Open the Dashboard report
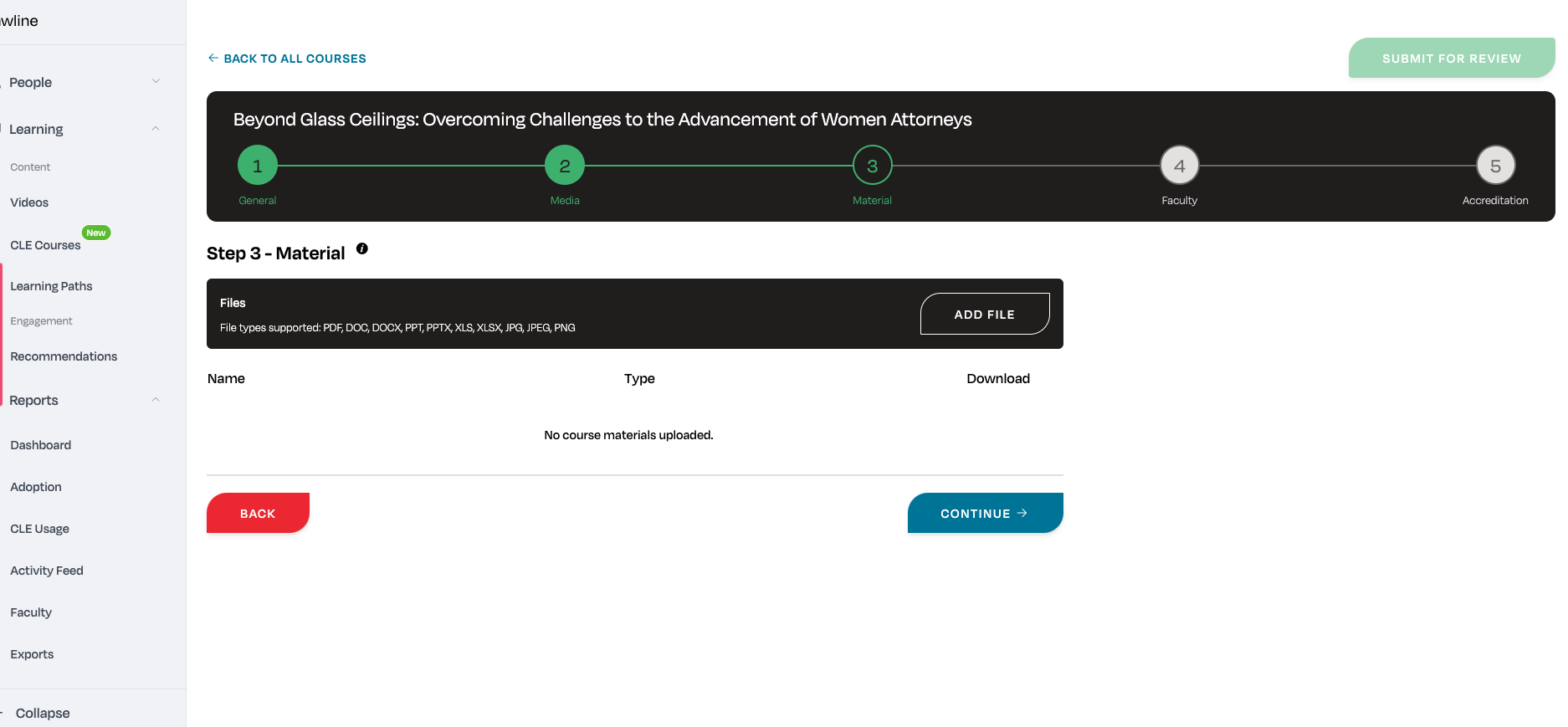 (x=40, y=445)
